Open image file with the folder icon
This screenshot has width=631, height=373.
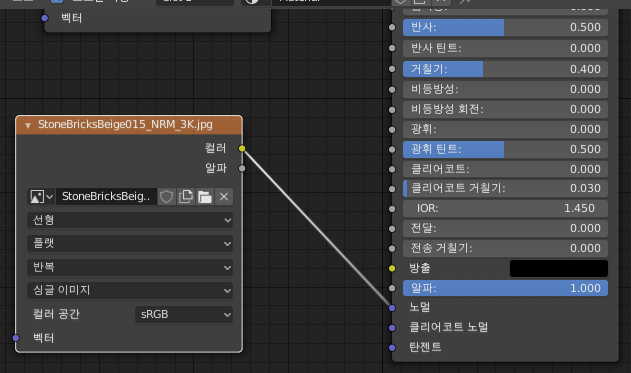[x=205, y=197]
